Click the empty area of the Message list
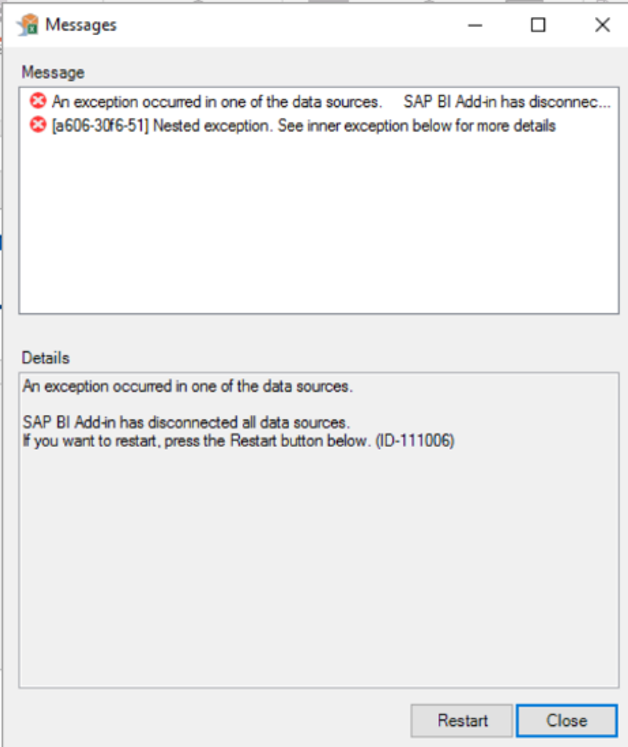Viewport: 628px width, 747px height. pyautogui.click(x=319, y=224)
